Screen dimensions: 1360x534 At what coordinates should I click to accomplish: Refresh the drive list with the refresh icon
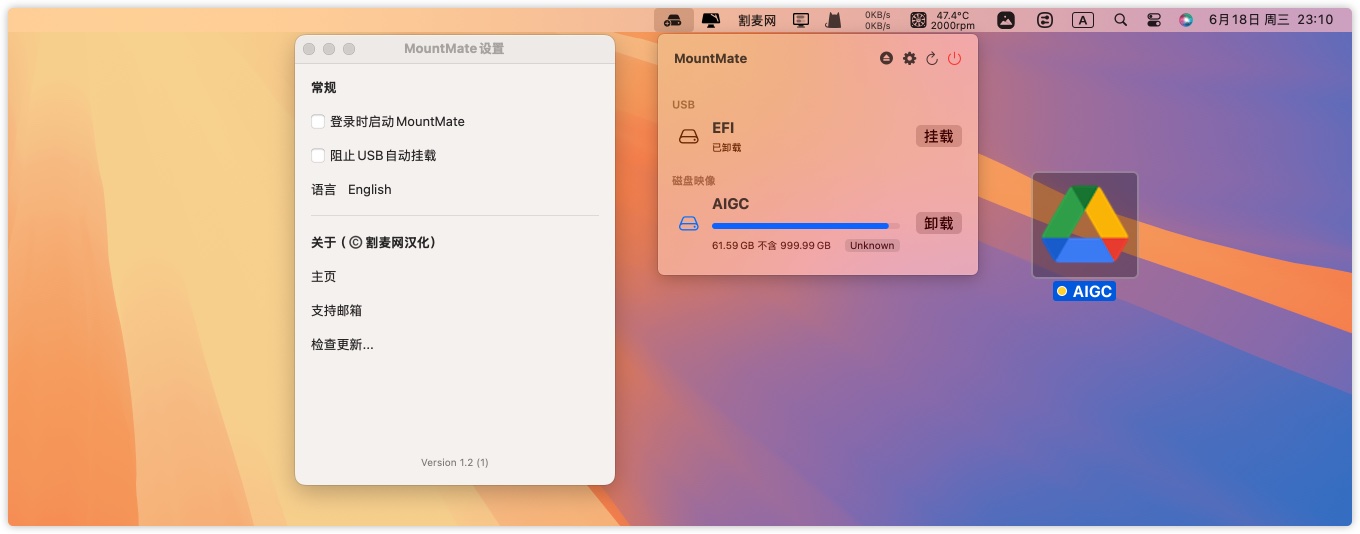tap(932, 59)
